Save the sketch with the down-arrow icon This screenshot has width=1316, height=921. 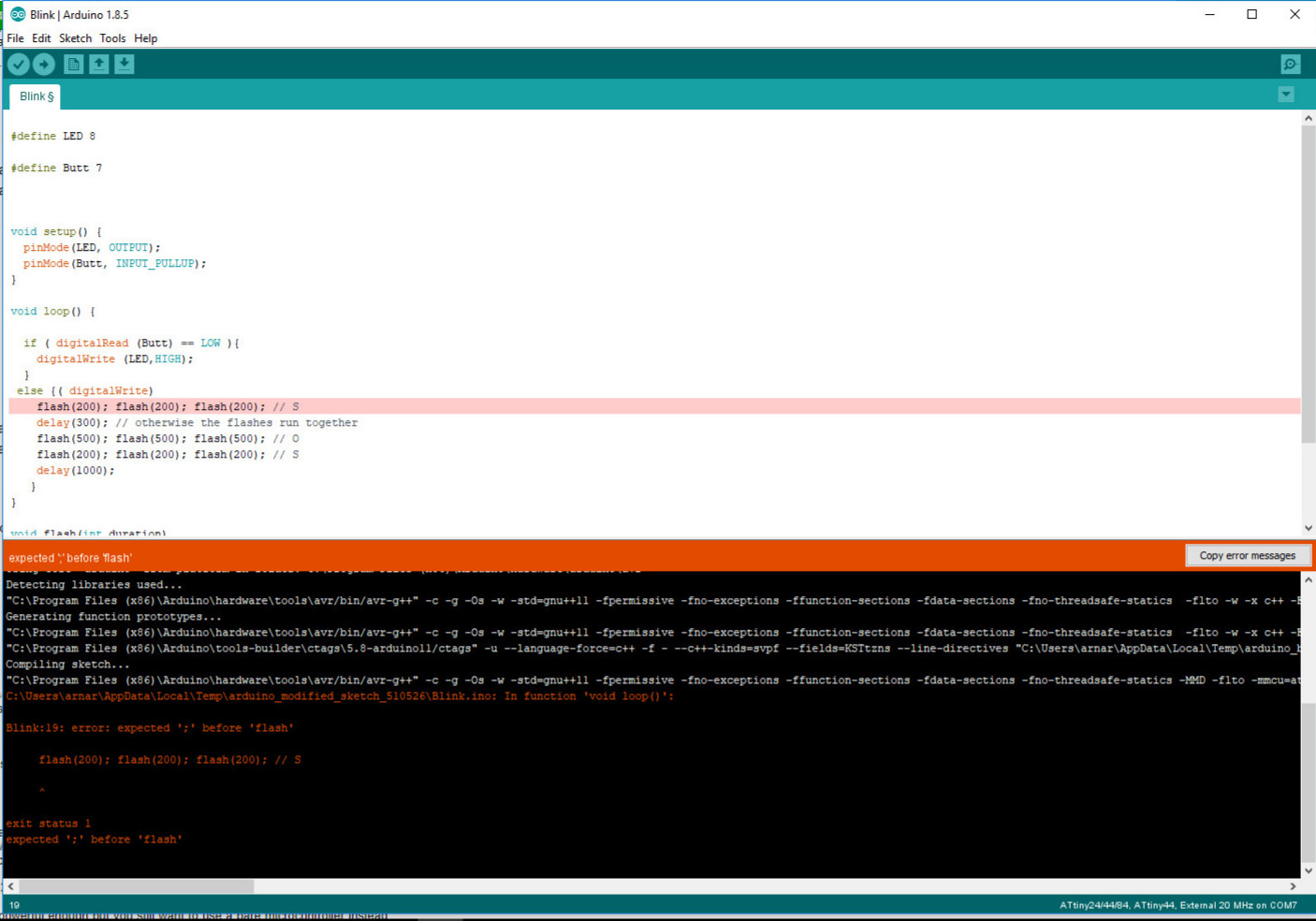[x=124, y=64]
